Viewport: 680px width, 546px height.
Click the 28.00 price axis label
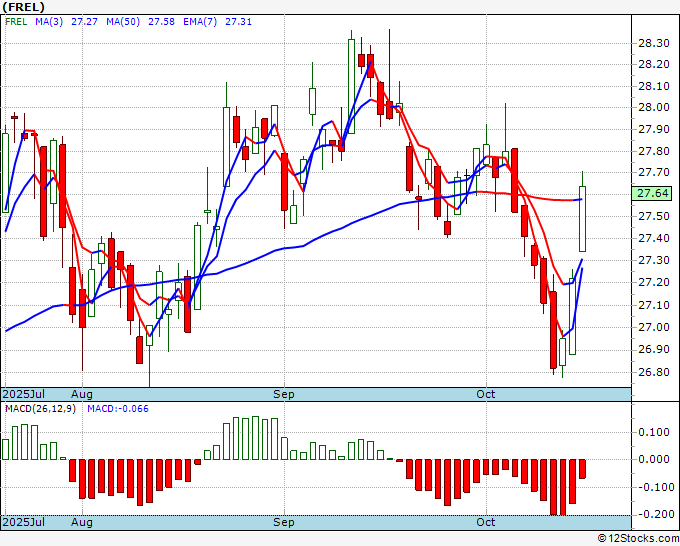(653, 108)
